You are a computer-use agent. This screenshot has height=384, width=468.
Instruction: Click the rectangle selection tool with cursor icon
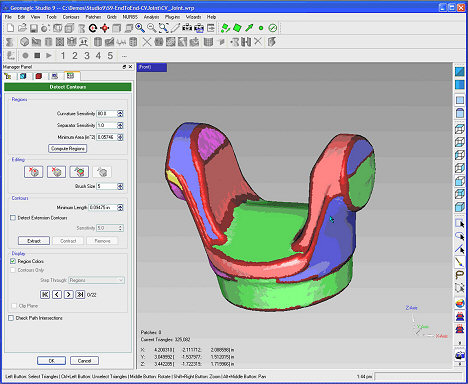click(x=460, y=224)
